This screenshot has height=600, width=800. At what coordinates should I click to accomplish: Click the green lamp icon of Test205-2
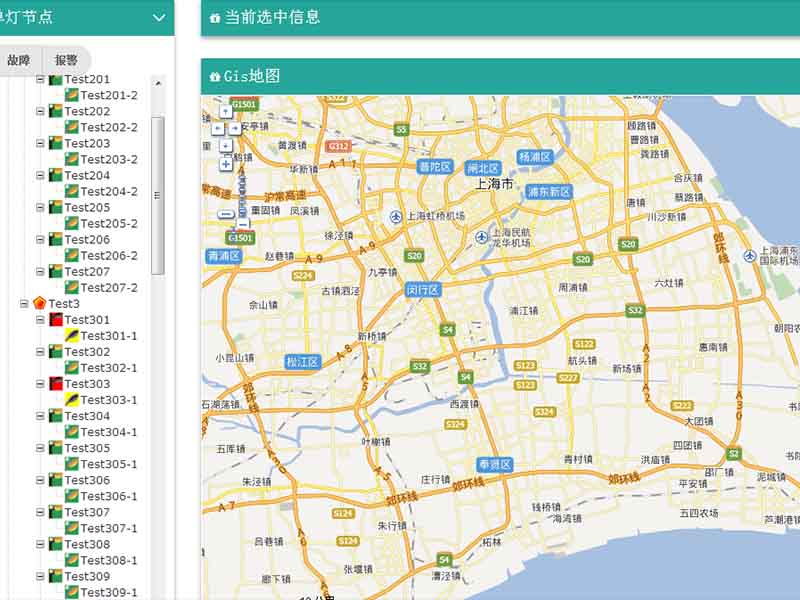coord(72,223)
